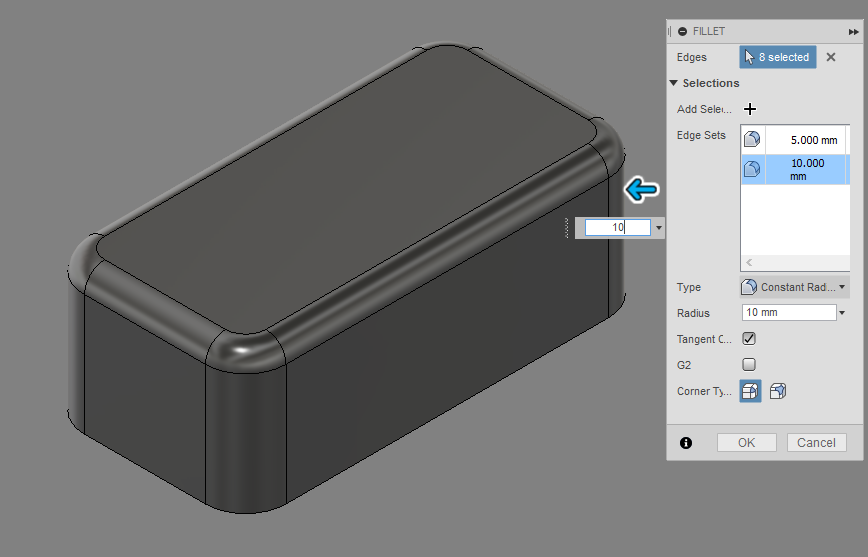Open the Radius field dropdown arrow
Image resolution: width=868 pixels, height=557 pixels.
coord(842,313)
